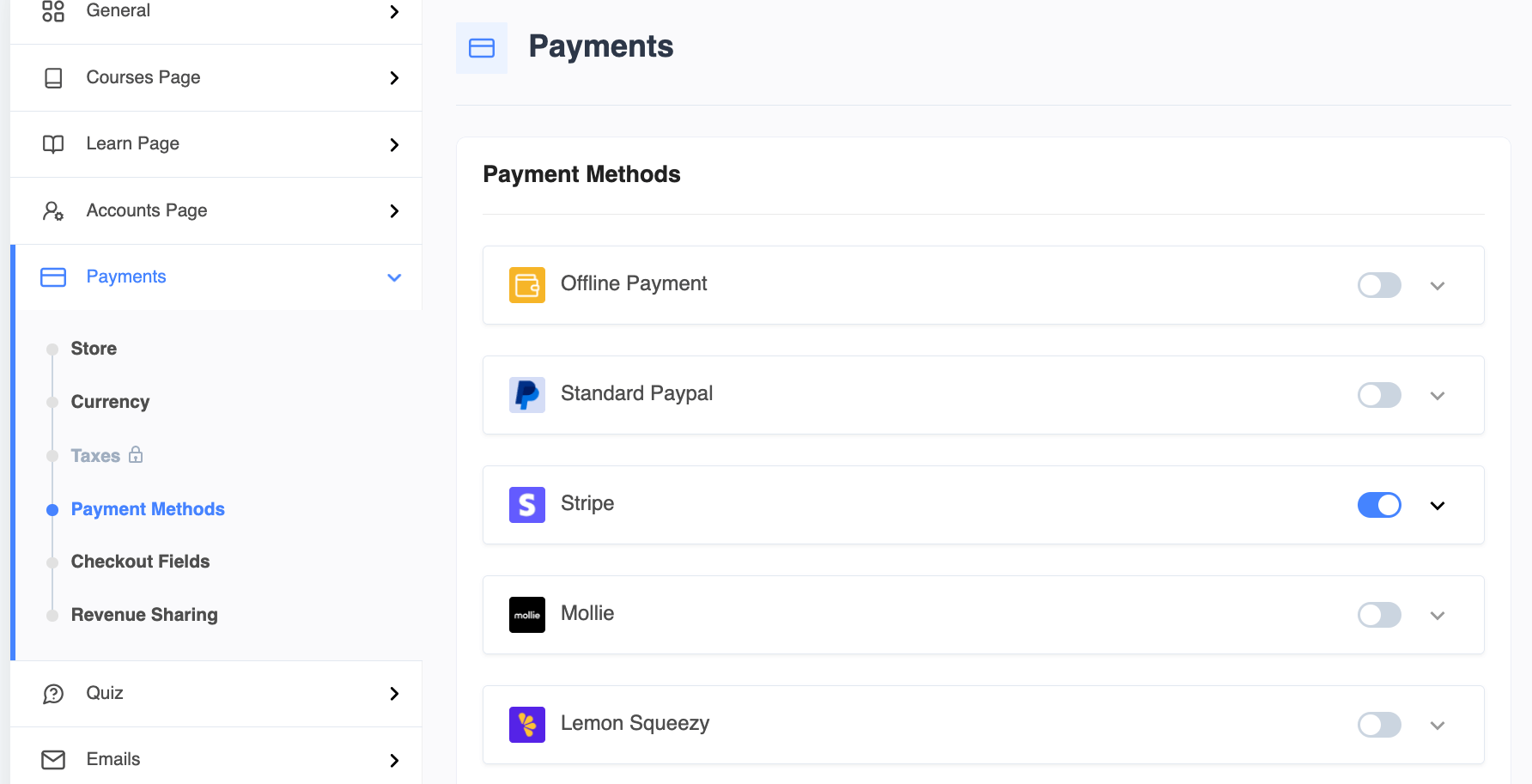Disable the Stripe payment toggle
The width and height of the screenshot is (1532, 784).
[x=1378, y=505]
